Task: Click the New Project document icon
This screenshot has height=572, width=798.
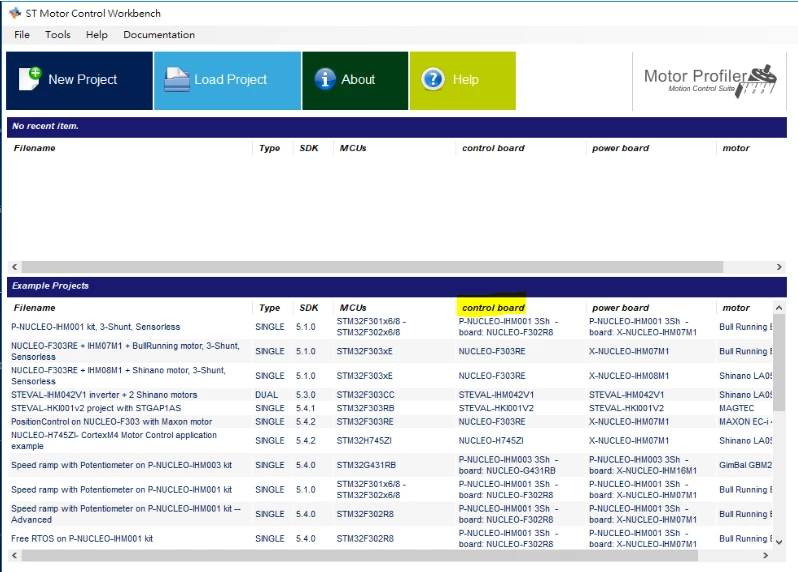Action: coord(30,79)
